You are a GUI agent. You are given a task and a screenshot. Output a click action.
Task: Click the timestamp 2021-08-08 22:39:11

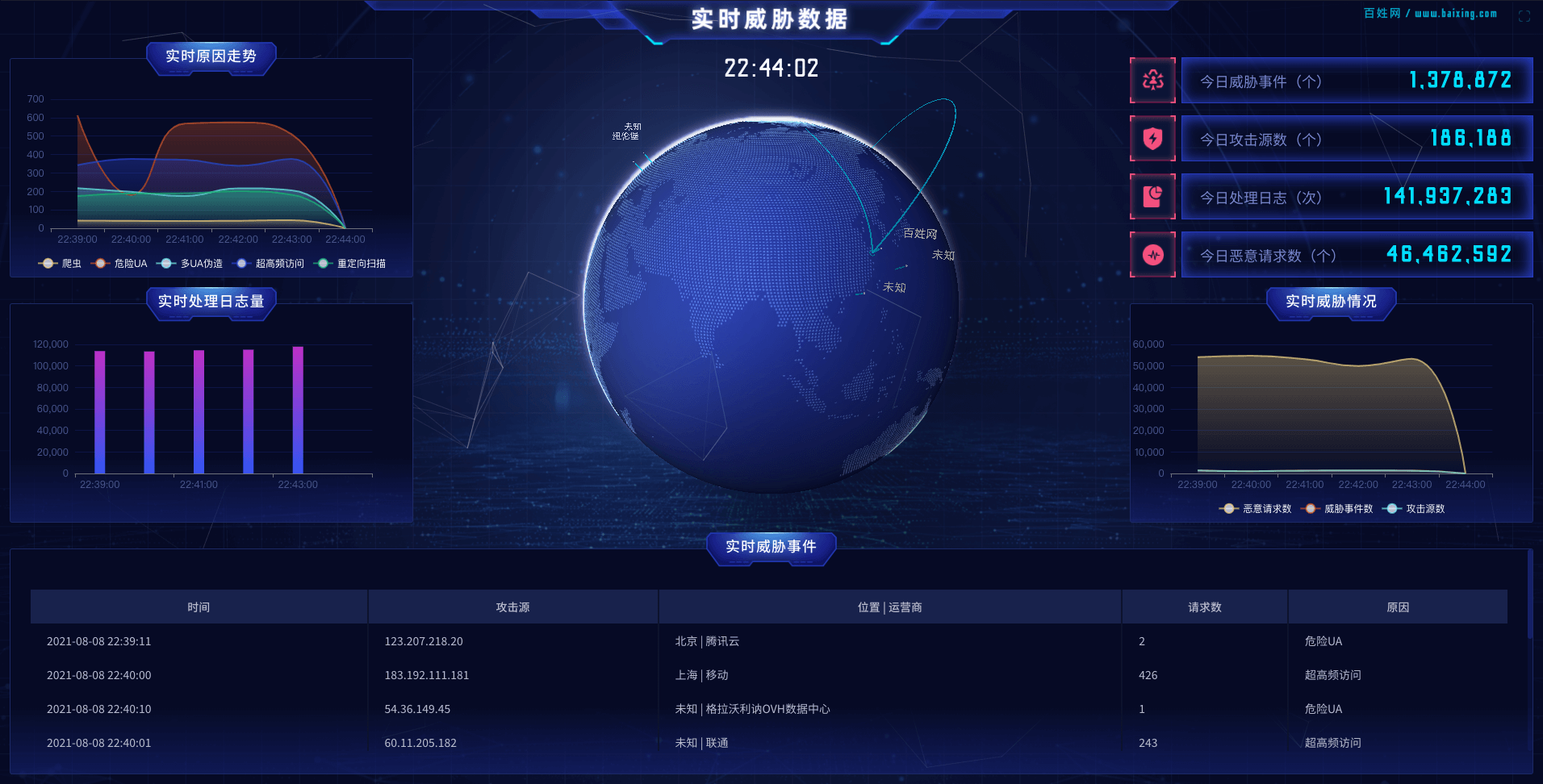(99, 641)
